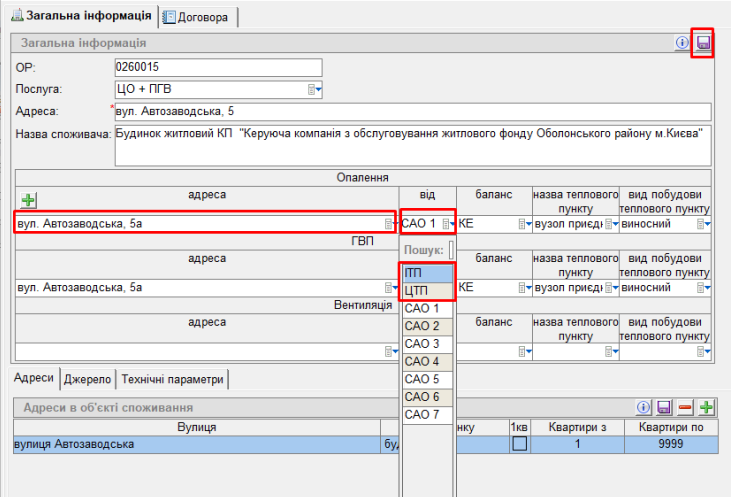Viewport: 731px width, 497px height.
Task: Choose ЦТП in the dropdown list
Action: (x=427, y=291)
